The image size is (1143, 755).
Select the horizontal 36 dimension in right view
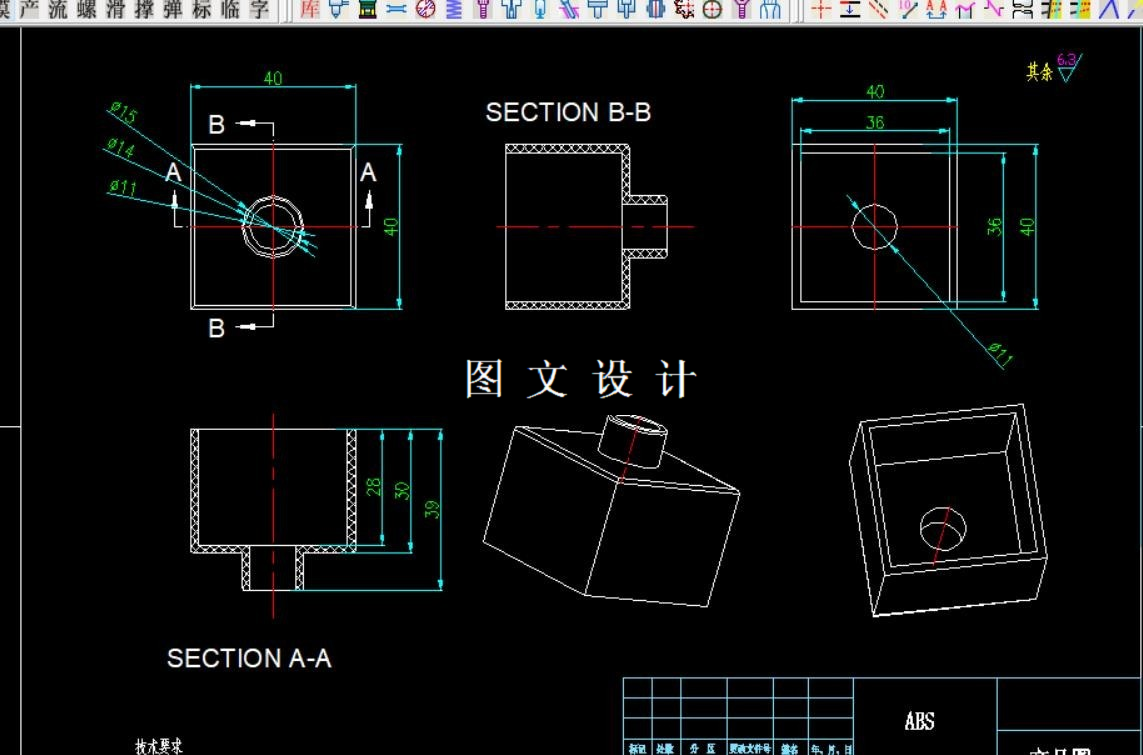tap(875, 122)
